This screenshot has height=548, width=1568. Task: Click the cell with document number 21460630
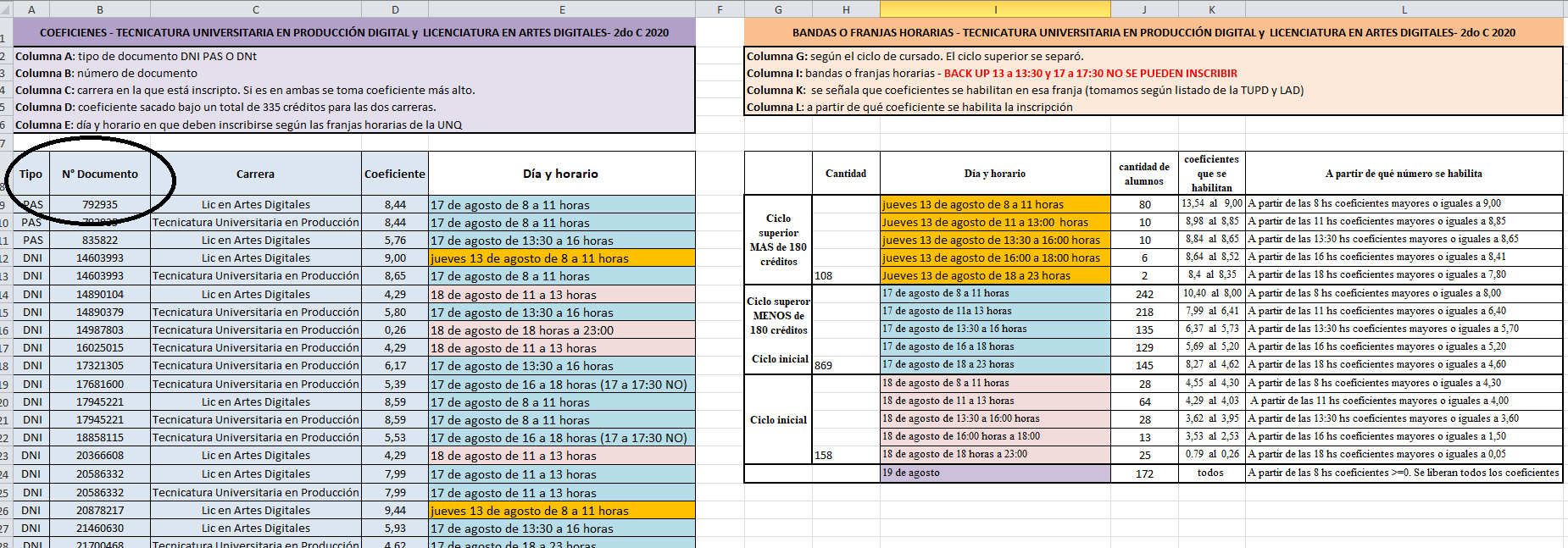(x=100, y=528)
